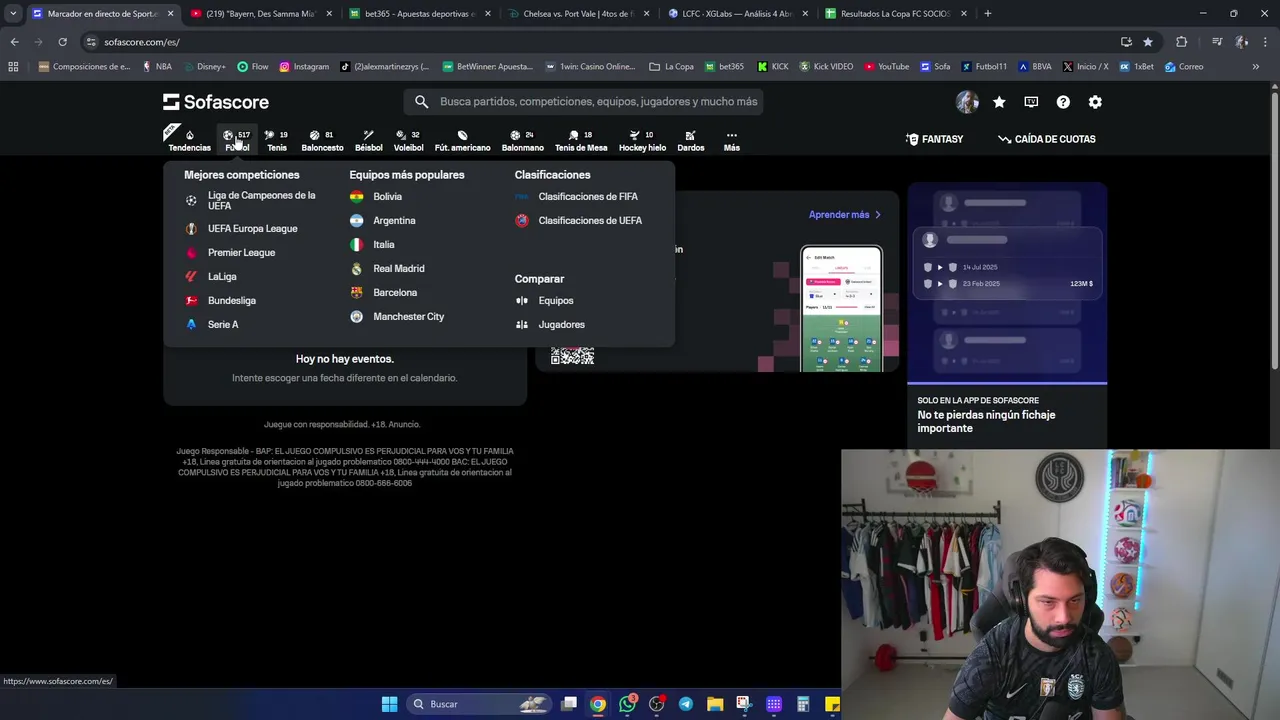Open the Hockey hielo category

(642, 140)
